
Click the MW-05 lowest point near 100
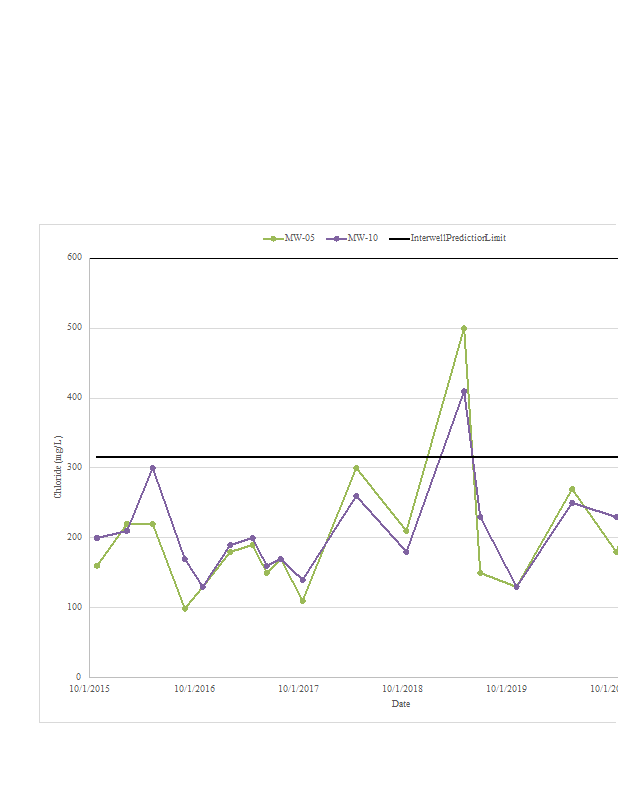(185, 608)
